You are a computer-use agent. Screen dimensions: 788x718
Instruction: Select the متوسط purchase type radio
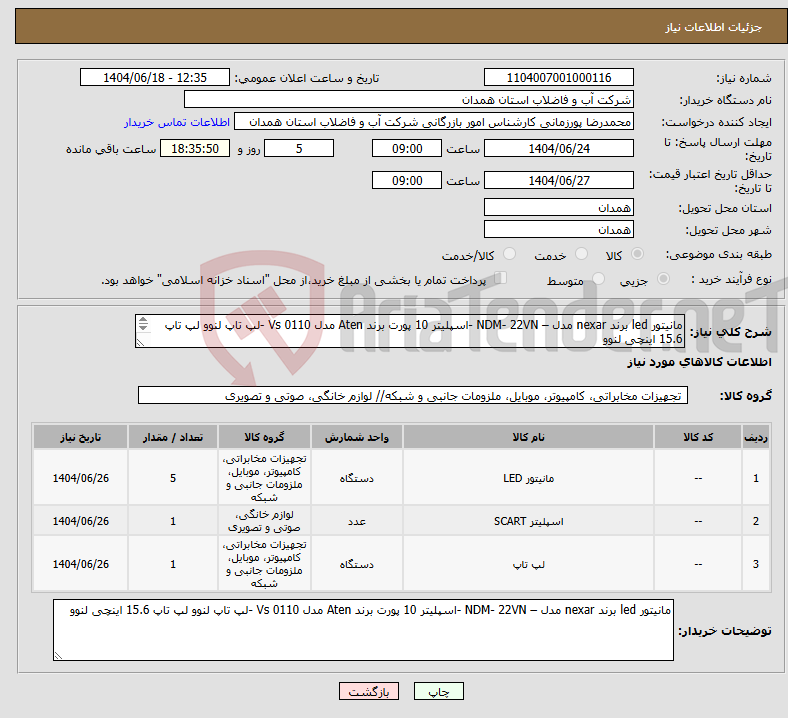(x=598, y=278)
